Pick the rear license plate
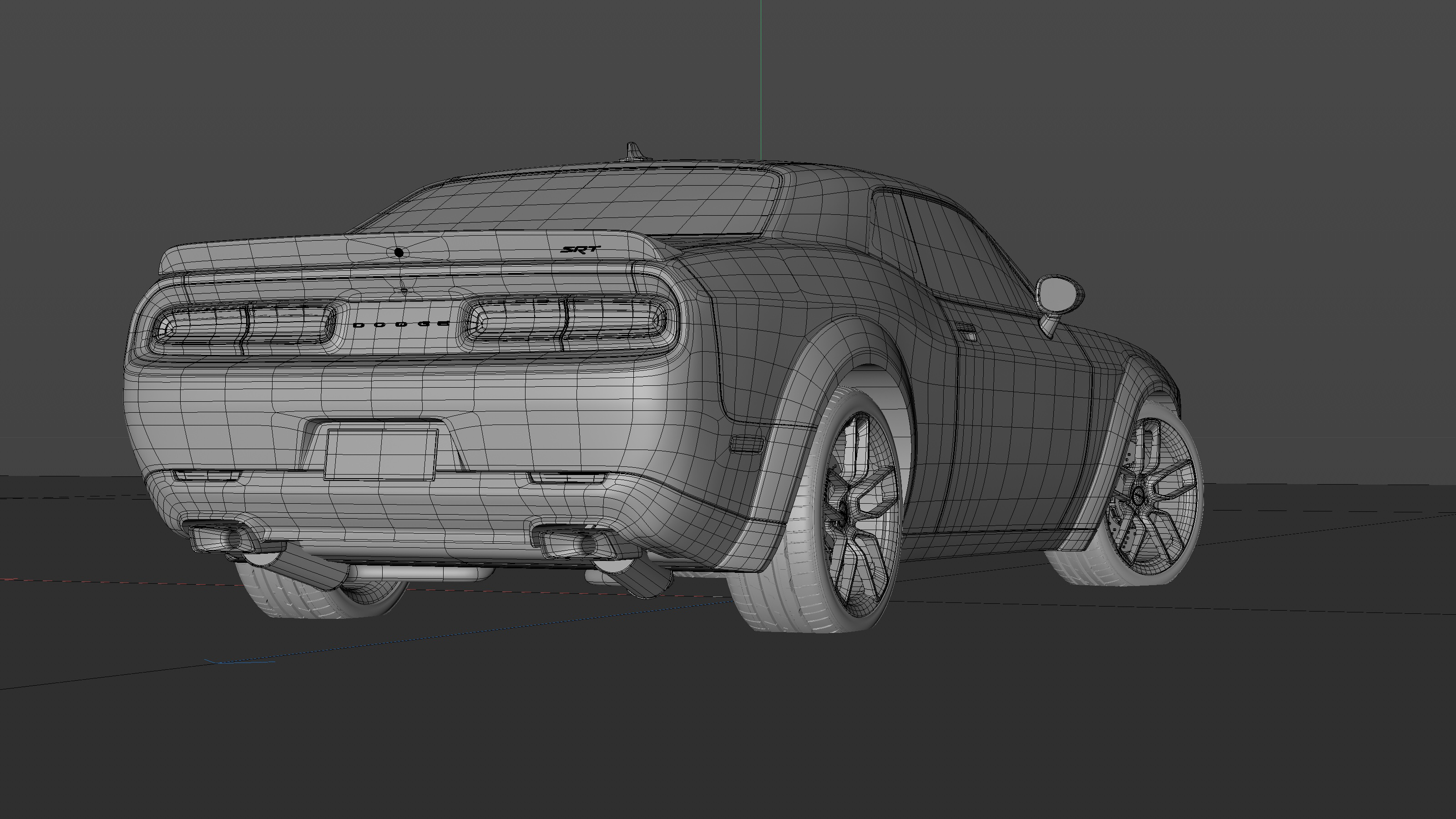The width and height of the screenshot is (1456, 819). pos(381,455)
